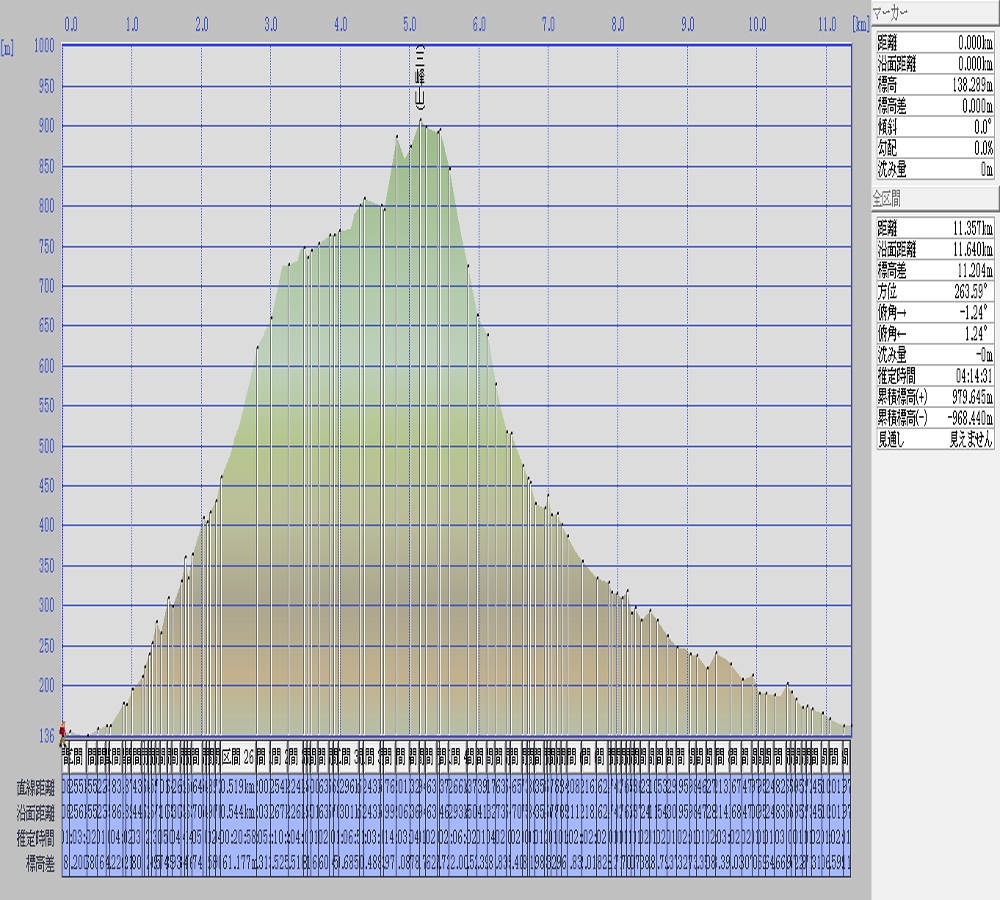Click the 見通し 見えません field

[935, 438]
